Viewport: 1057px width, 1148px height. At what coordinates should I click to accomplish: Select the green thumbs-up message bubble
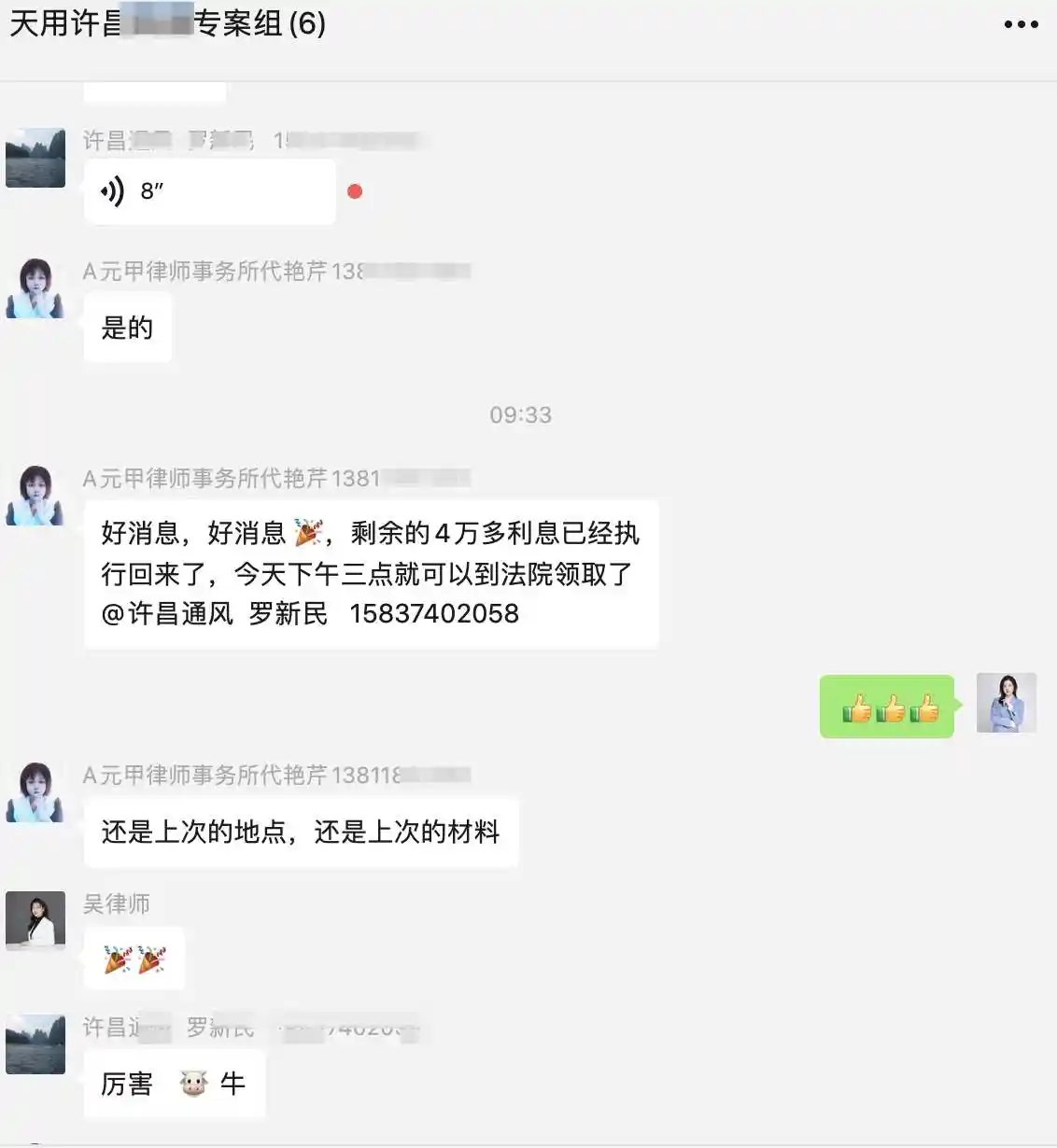click(886, 707)
